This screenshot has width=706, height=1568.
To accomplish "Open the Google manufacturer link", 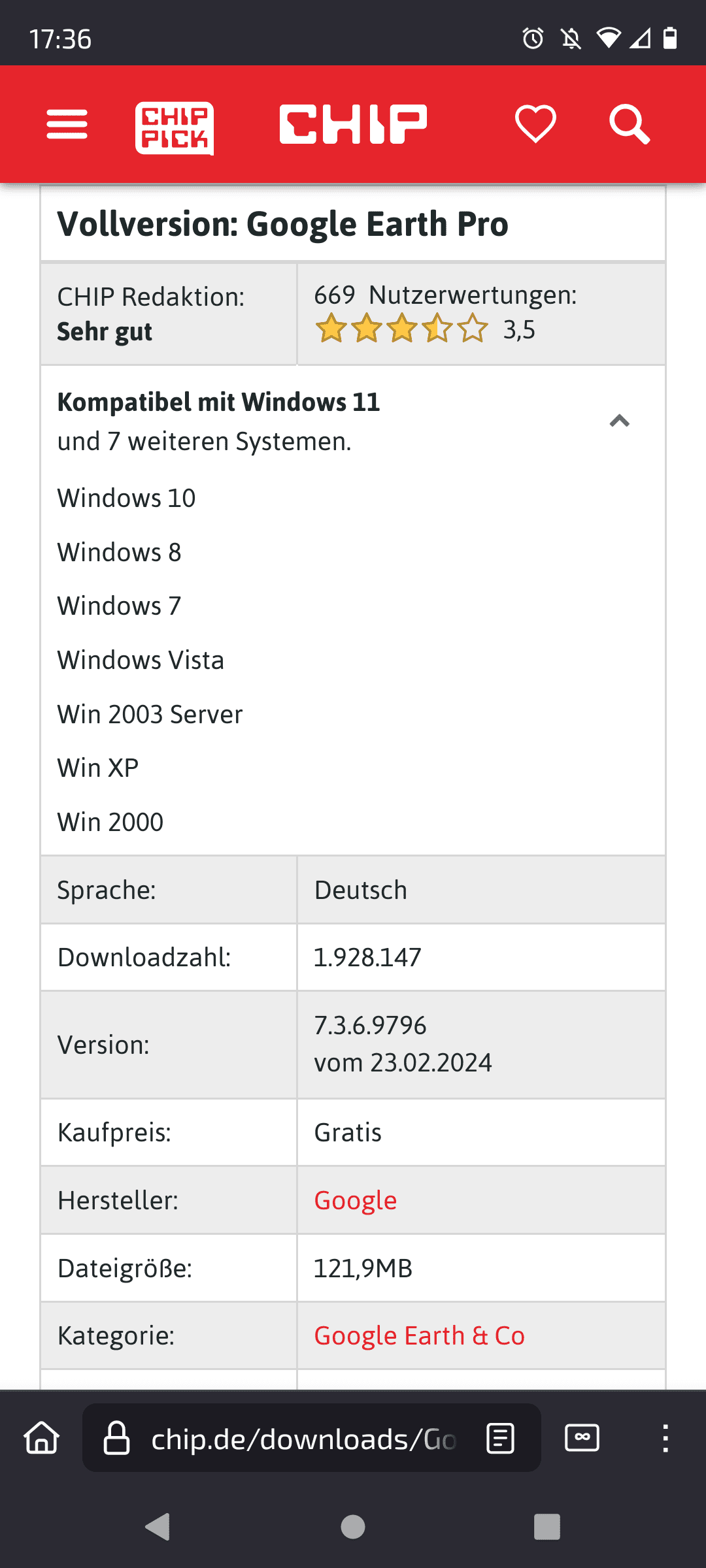I will coord(356,1200).
